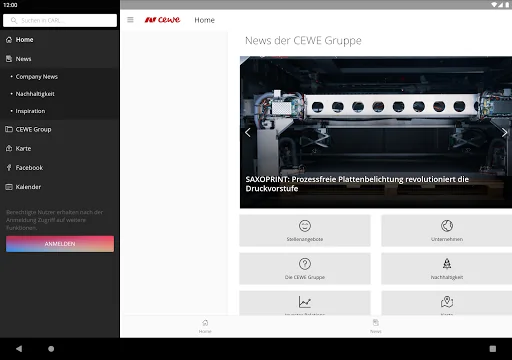Open Unternehmen globe tile
The image size is (512, 360).
(447, 231)
